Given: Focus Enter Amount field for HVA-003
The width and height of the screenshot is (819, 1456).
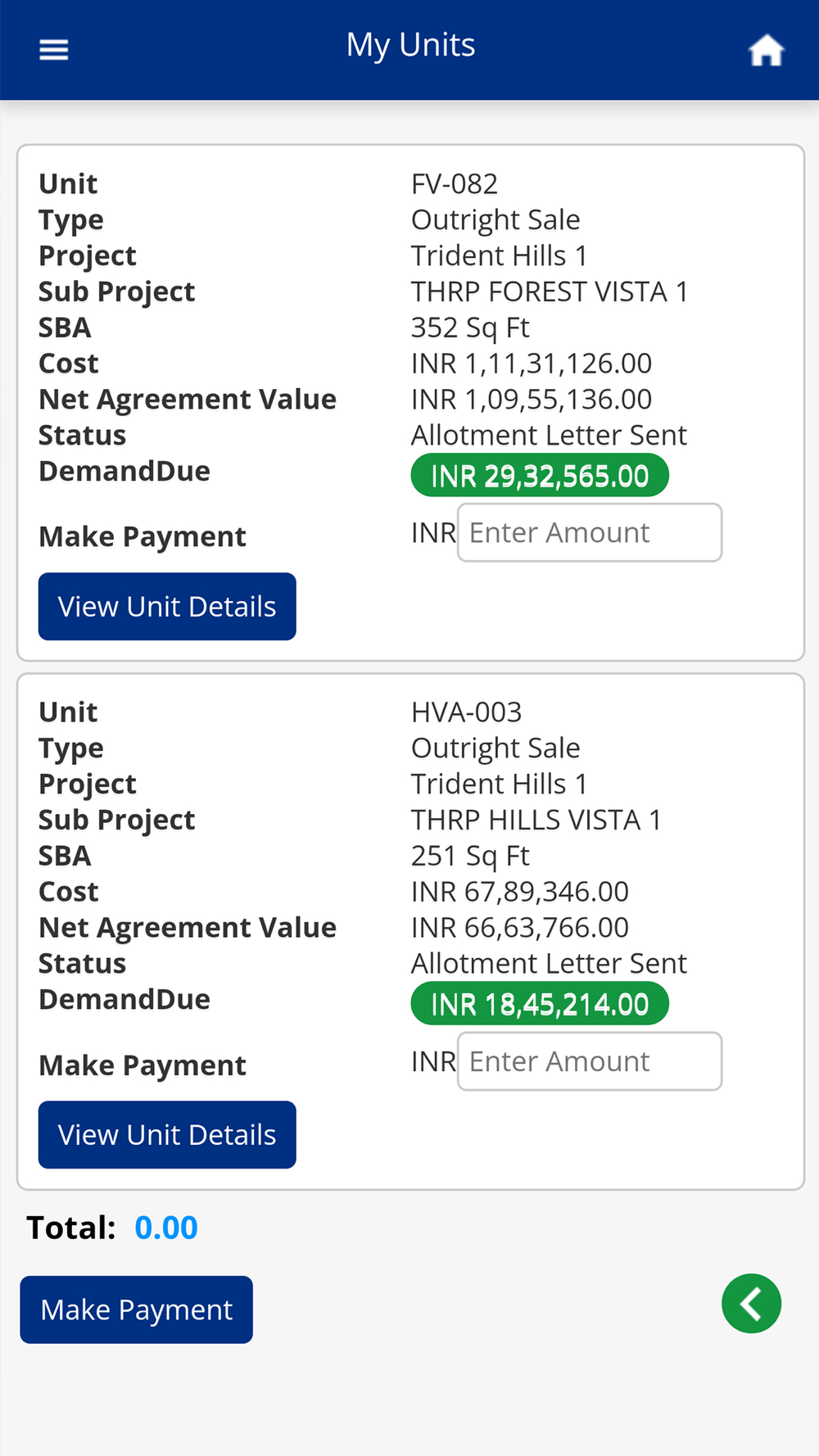Looking at the screenshot, I should coord(590,1061).
